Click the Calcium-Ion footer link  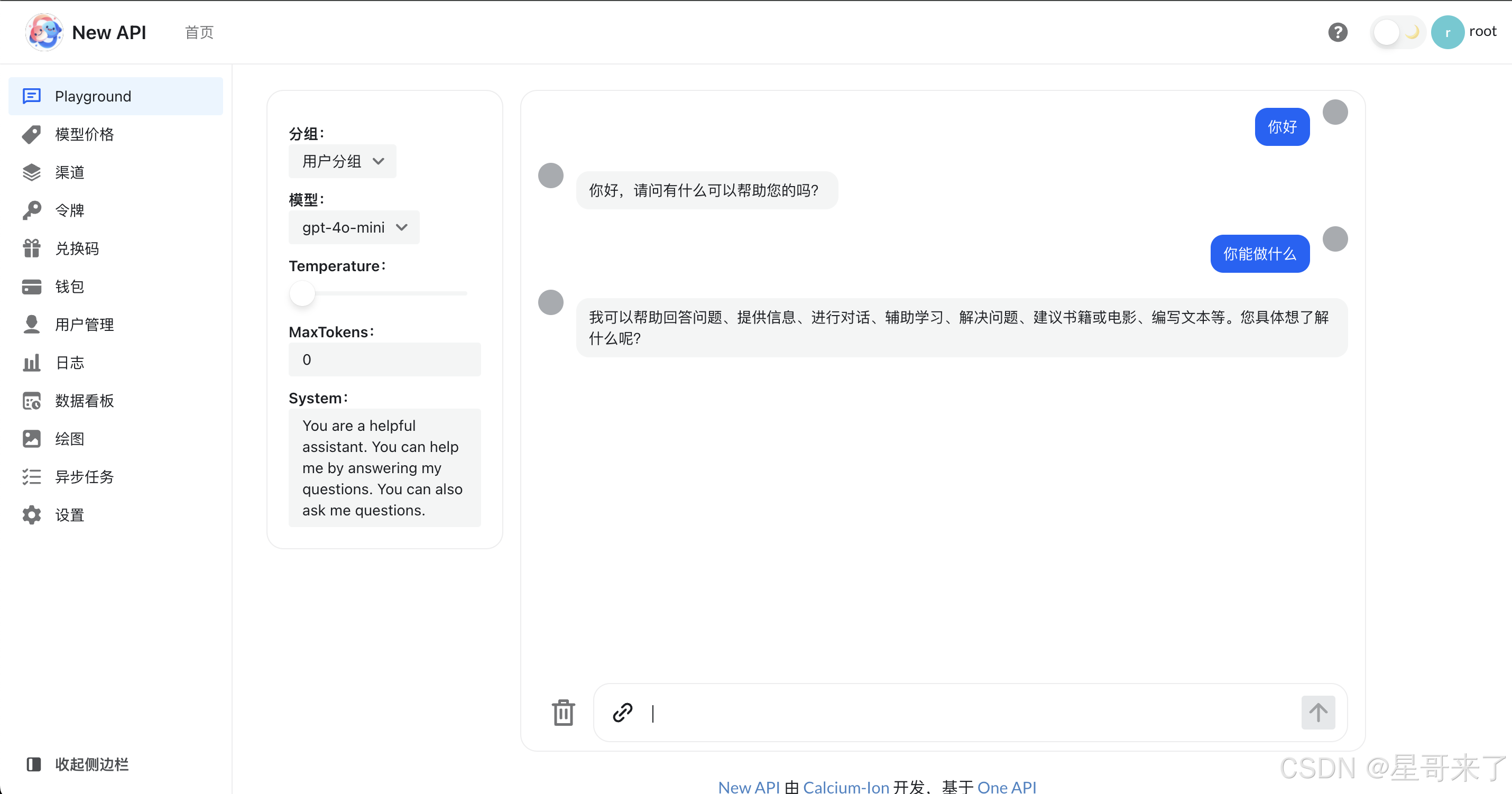(x=845, y=787)
